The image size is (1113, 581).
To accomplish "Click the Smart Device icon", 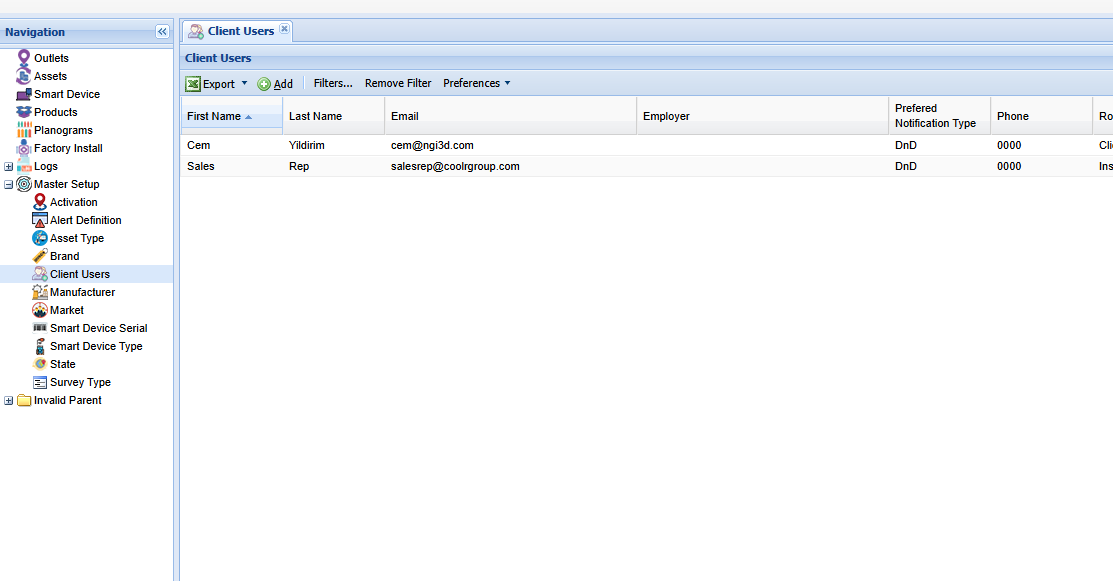I will 25,94.
